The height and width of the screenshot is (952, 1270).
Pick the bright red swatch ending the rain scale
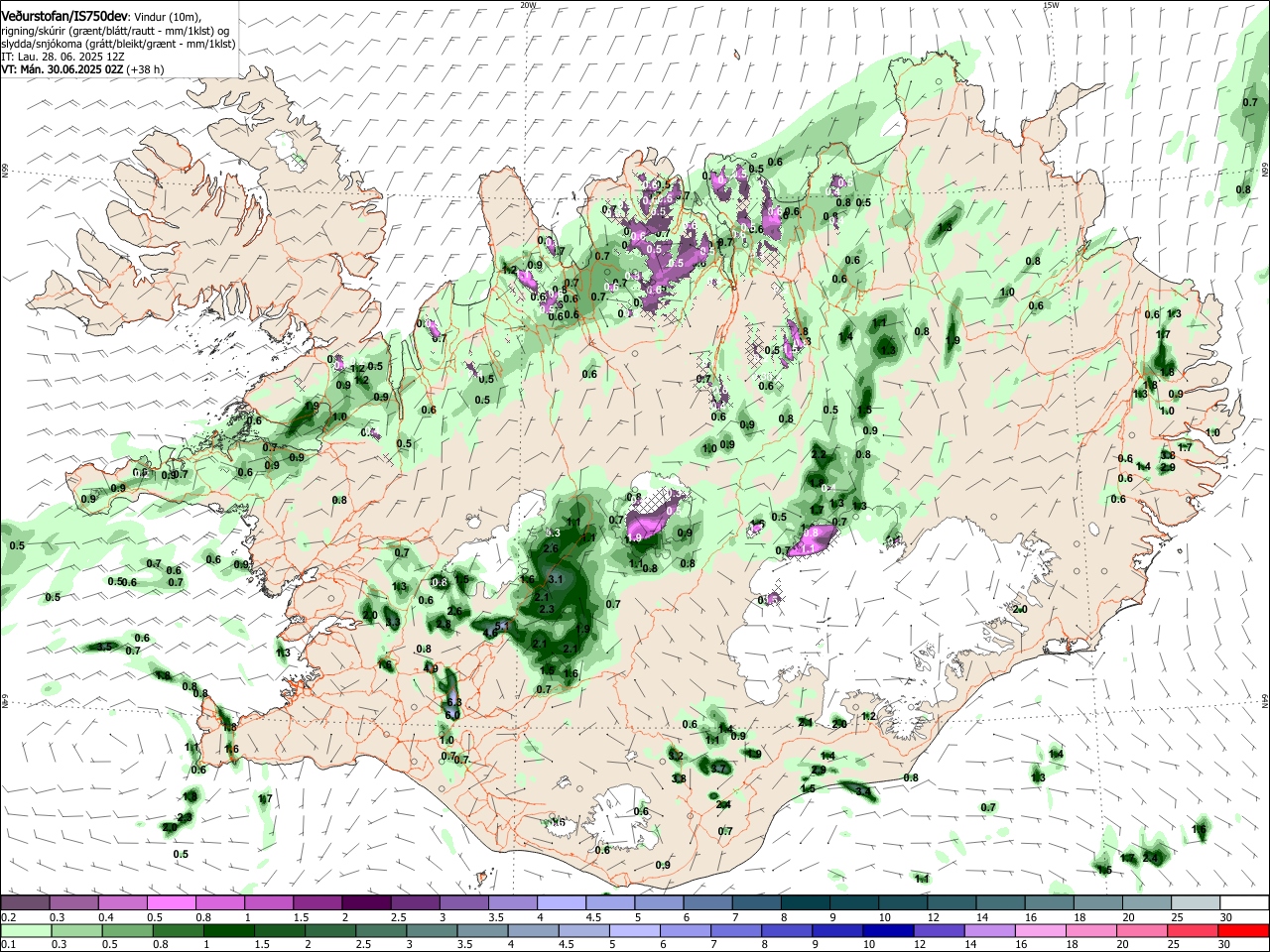tap(1244, 931)
